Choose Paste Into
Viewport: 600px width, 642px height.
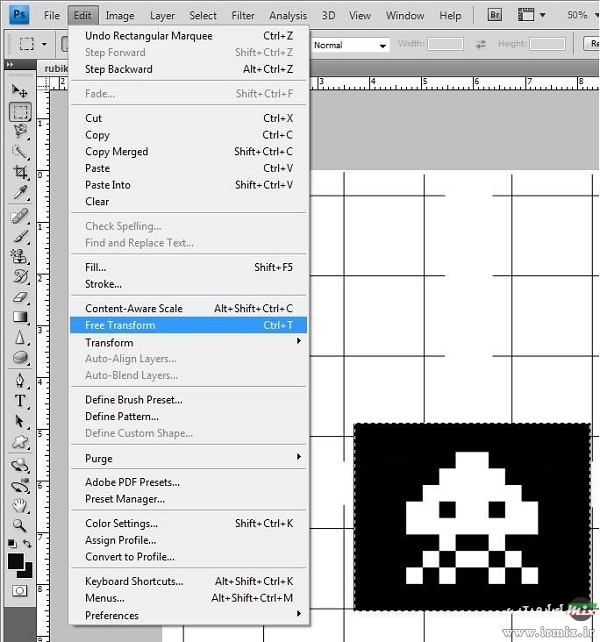coord(188,185)
